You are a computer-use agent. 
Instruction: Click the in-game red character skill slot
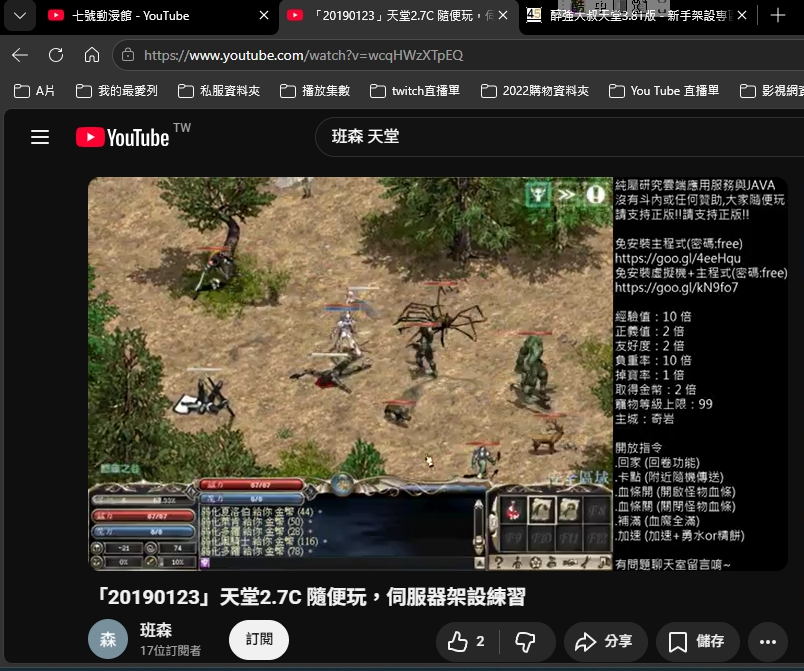(x=513, y=510)
